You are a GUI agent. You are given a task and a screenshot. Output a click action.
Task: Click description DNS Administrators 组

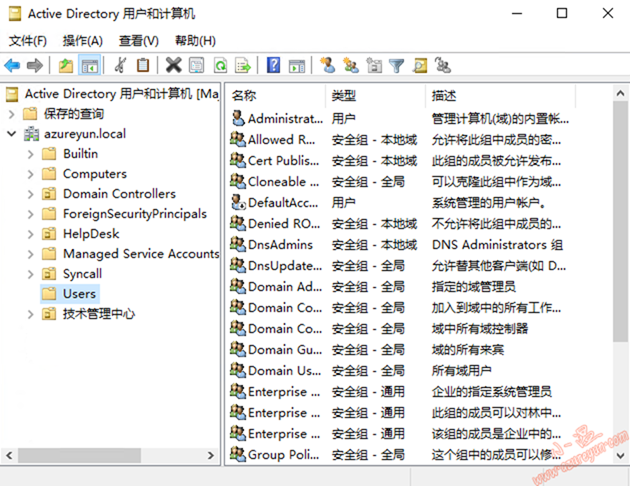tap(497, 245)
